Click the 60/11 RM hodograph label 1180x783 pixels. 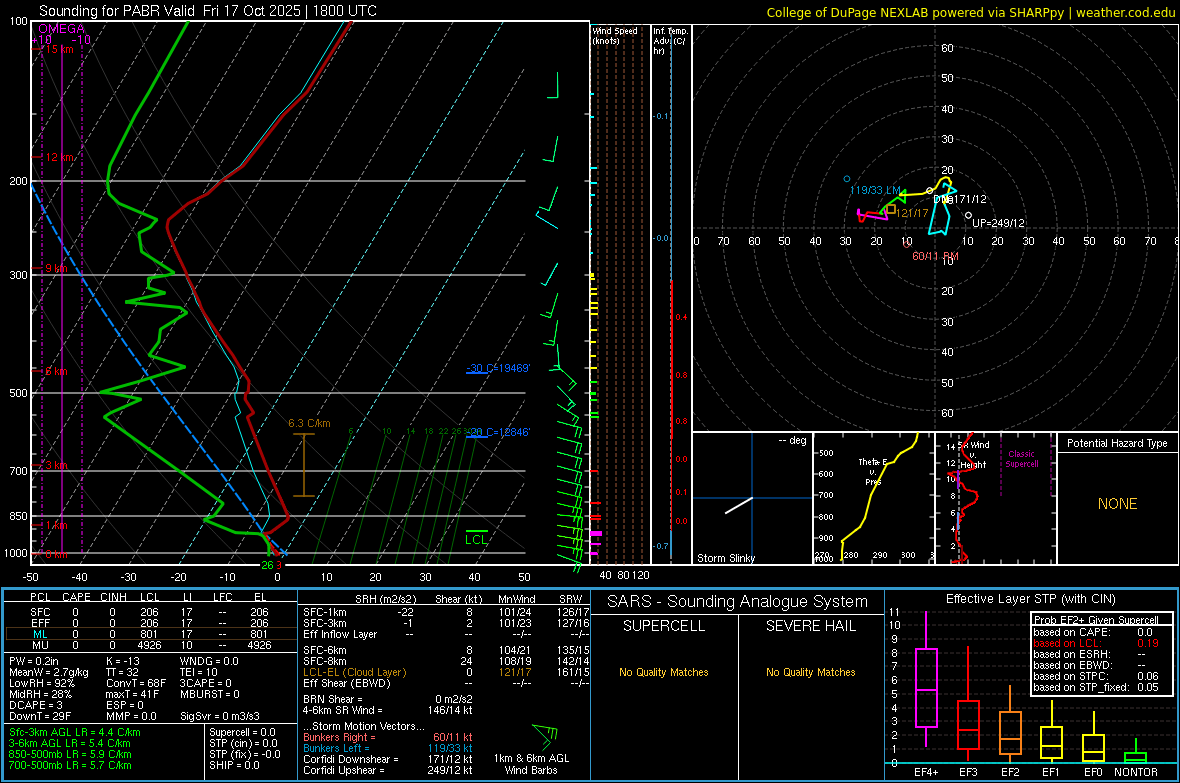[x=935, y=256]
